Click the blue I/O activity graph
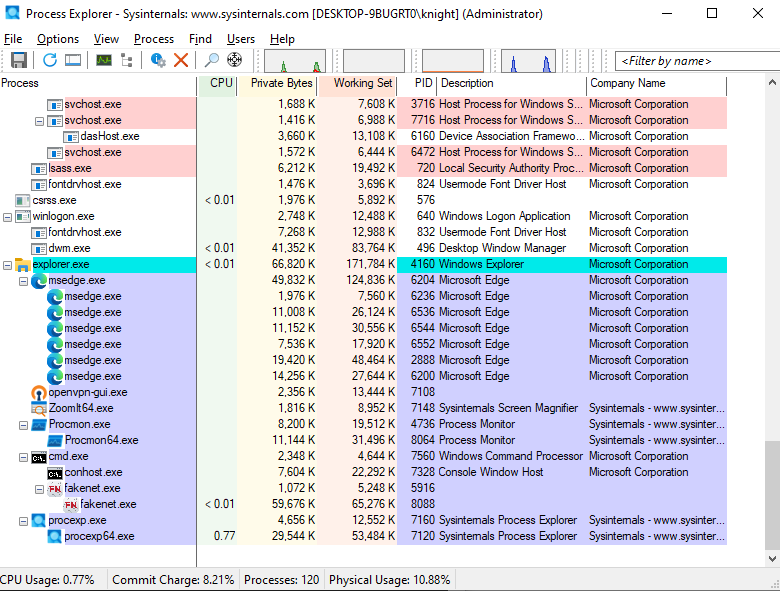The height and width of the screenshot is (591, 780). point(528,61)
